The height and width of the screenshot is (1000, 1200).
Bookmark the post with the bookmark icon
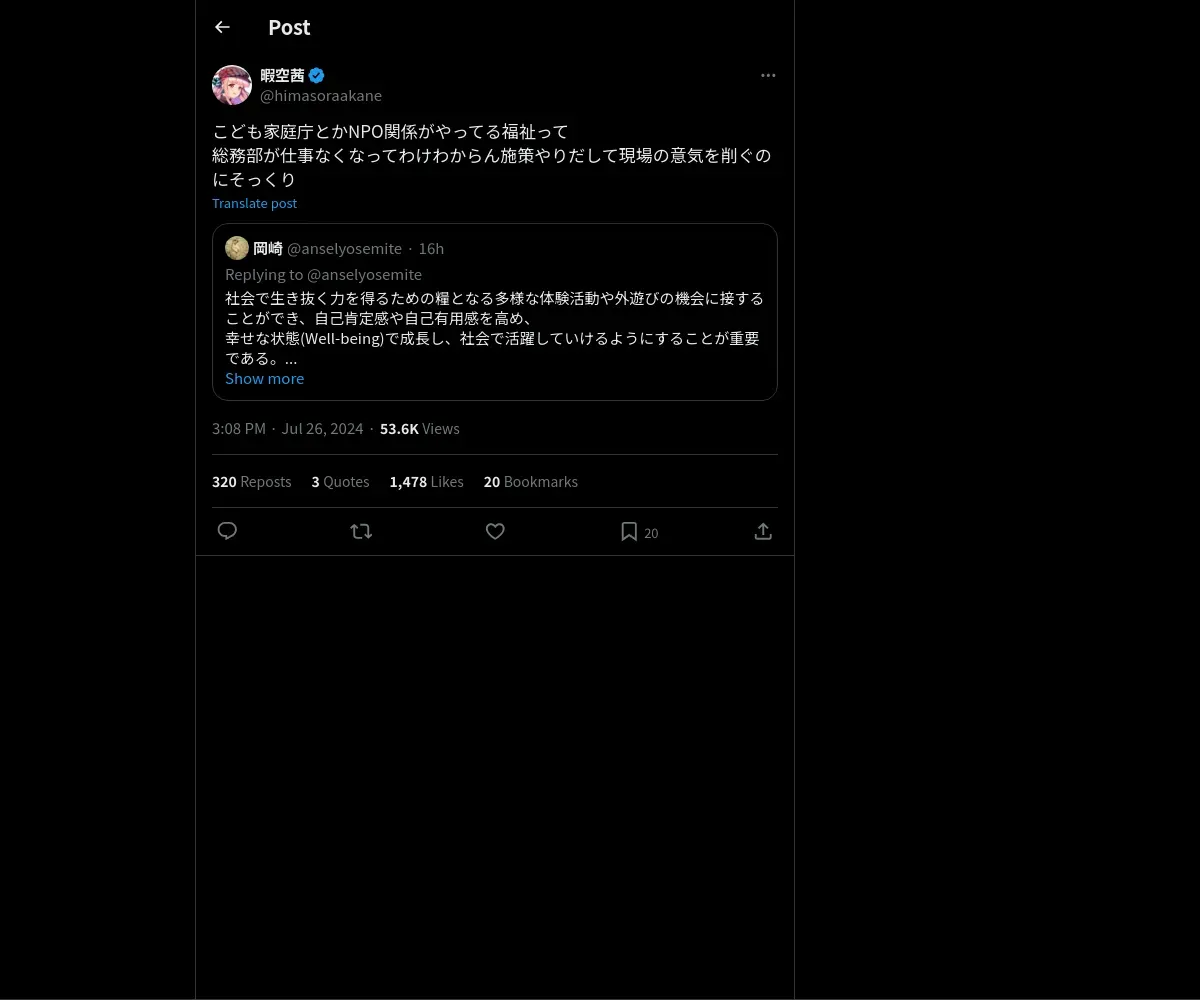(x=629, y=531)
